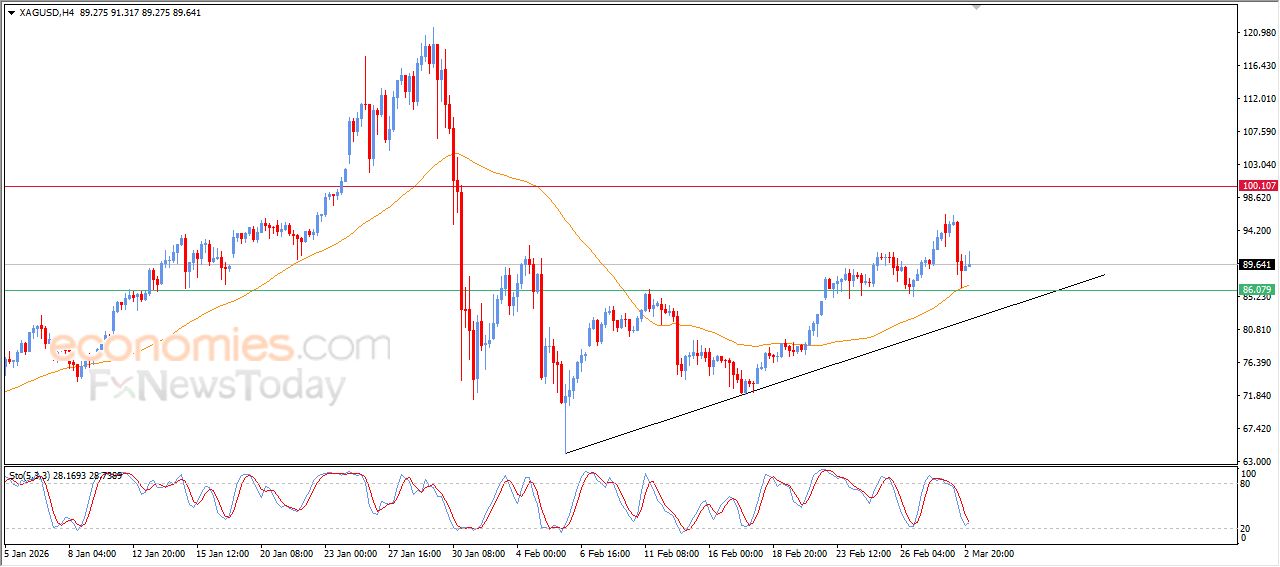This screenshot has width=1280, height=567.
Task: Click the 5 Jan 2026 date label
Action: 28,552
